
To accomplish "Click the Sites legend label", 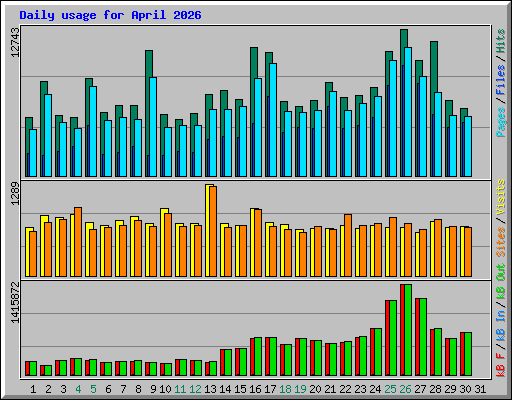I will (501, 242).
